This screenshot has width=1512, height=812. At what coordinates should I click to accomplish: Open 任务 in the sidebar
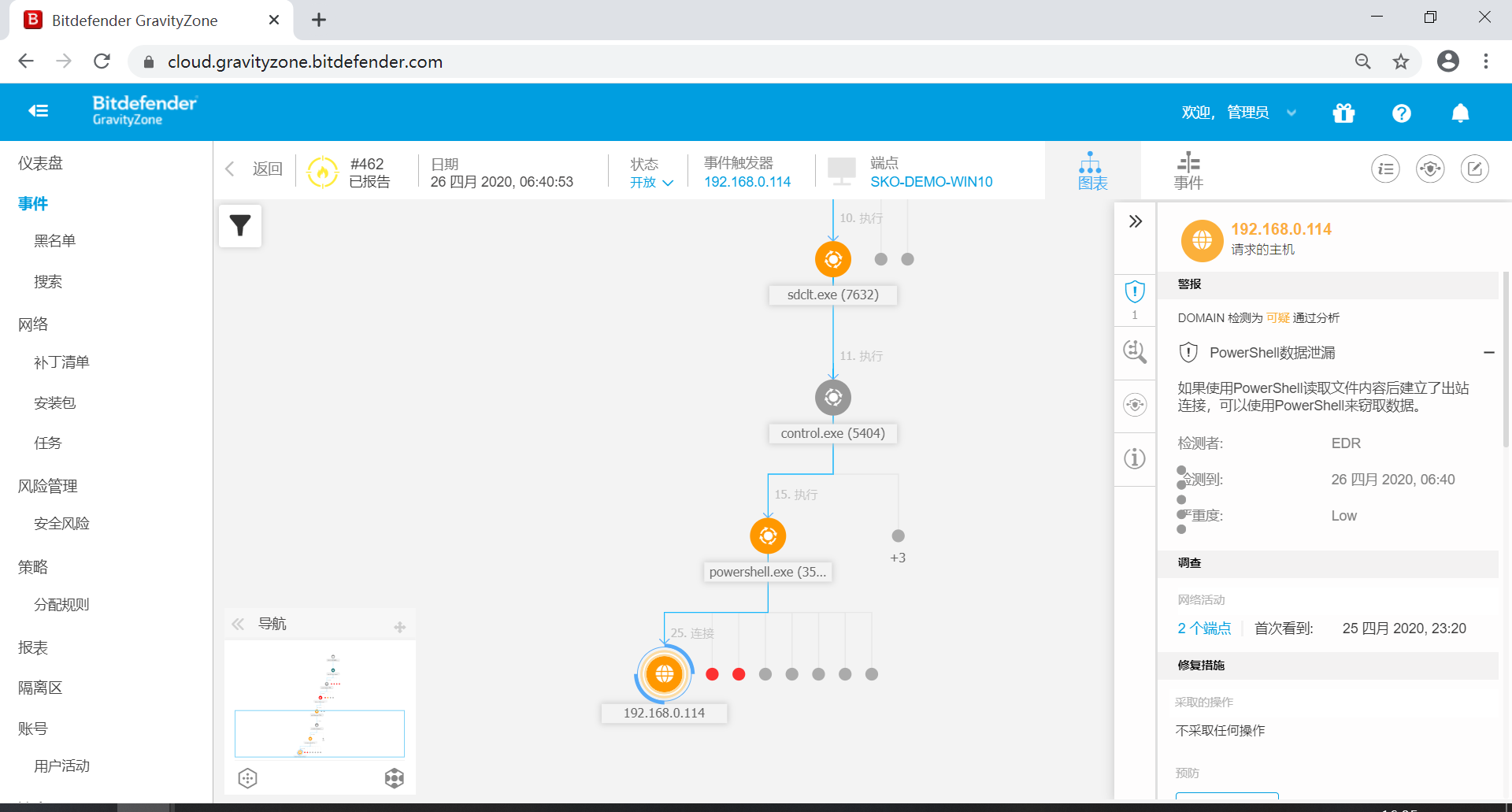coord(47,443)
